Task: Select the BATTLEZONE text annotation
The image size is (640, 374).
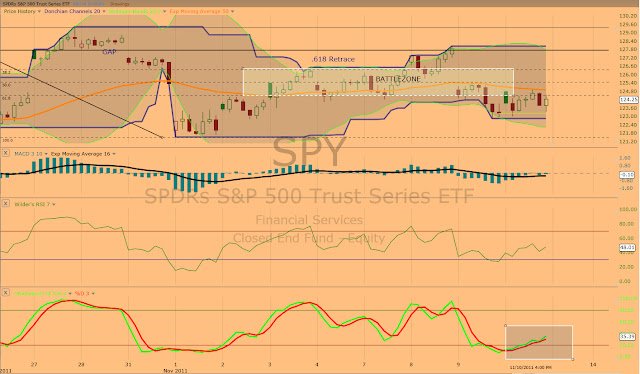Action: [x=398, y=79]
